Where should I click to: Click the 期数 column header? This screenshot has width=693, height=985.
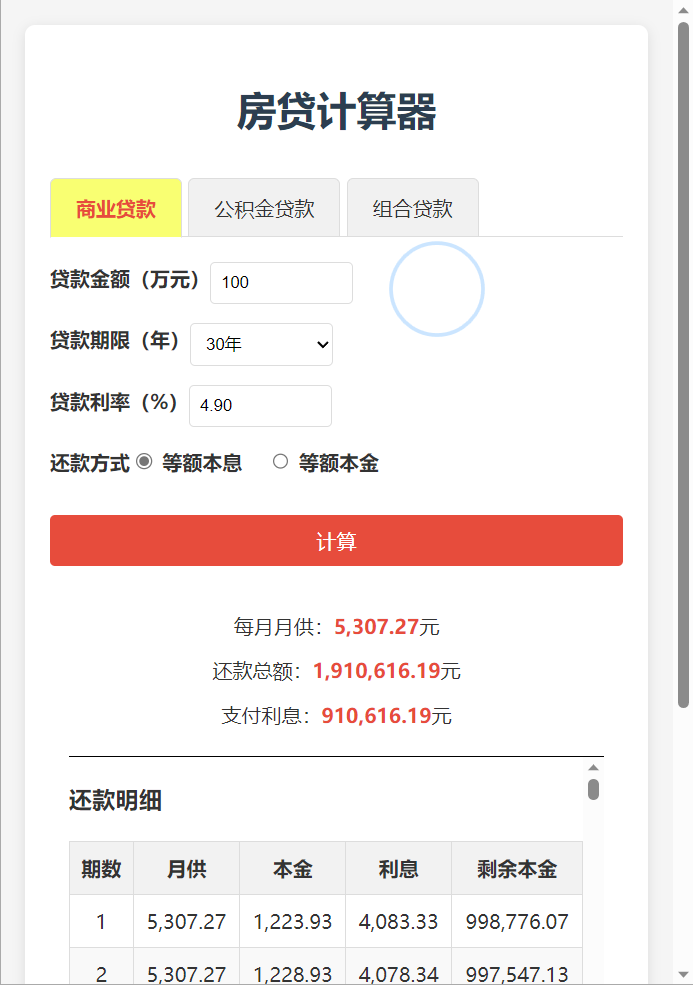[x=101, y=868]
